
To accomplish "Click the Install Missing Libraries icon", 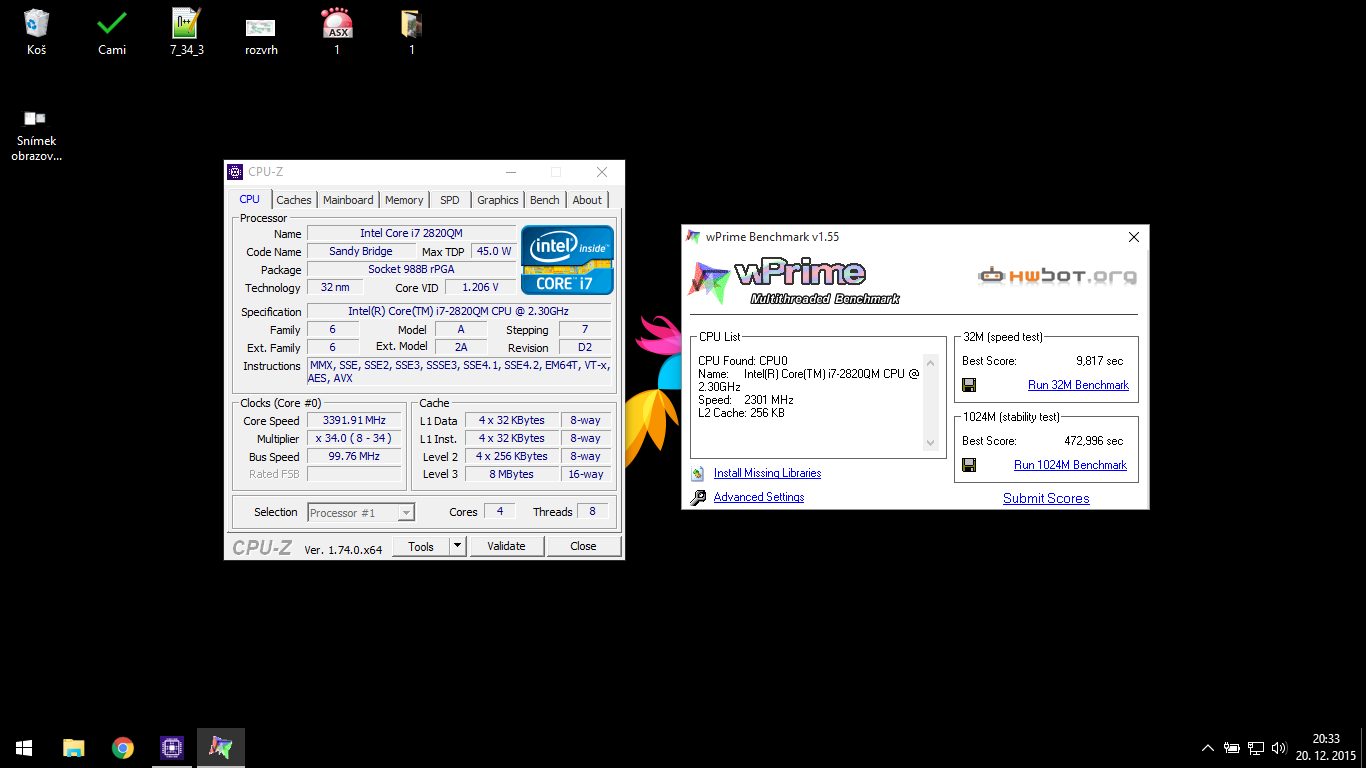I will pyautogui.click(x=697, y=474).
